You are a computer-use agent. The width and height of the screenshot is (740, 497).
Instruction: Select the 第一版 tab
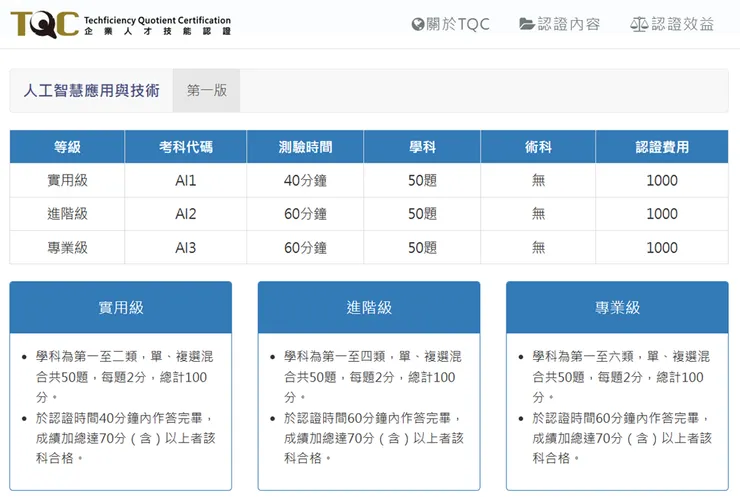(207, 90)
